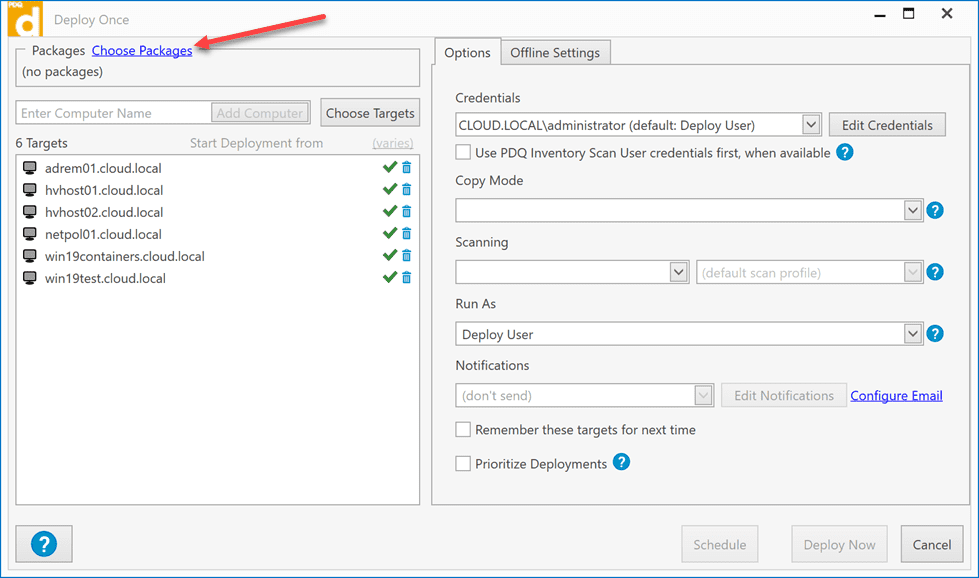Viewport: 979px width, 578px height.
Task: Toggle the Prioritize Deployments checkbox
Action: [463, 464]
